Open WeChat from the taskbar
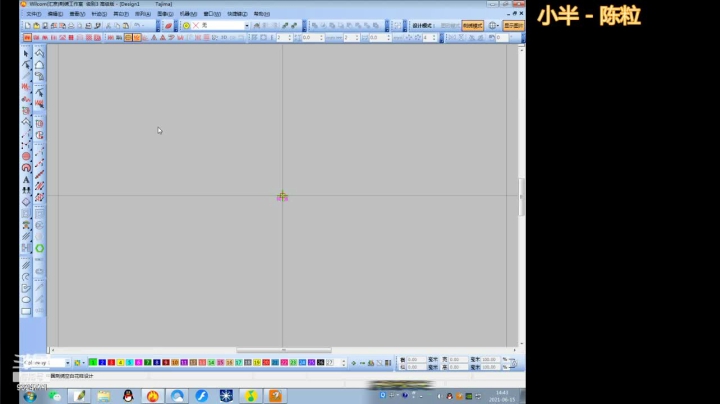The width and height of the screenshot is (720, 404). pos(55,396)
